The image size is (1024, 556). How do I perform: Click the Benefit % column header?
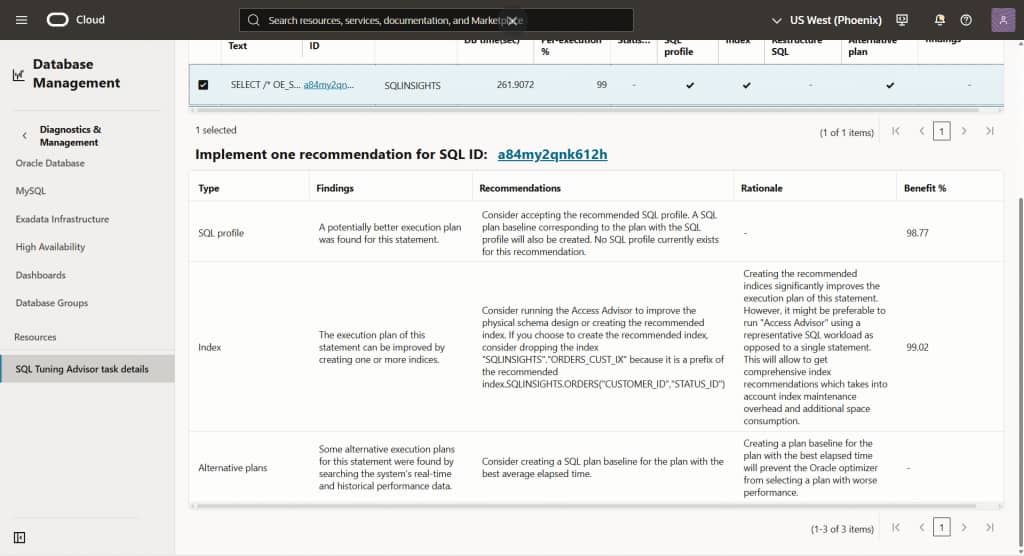pos(925,188)
